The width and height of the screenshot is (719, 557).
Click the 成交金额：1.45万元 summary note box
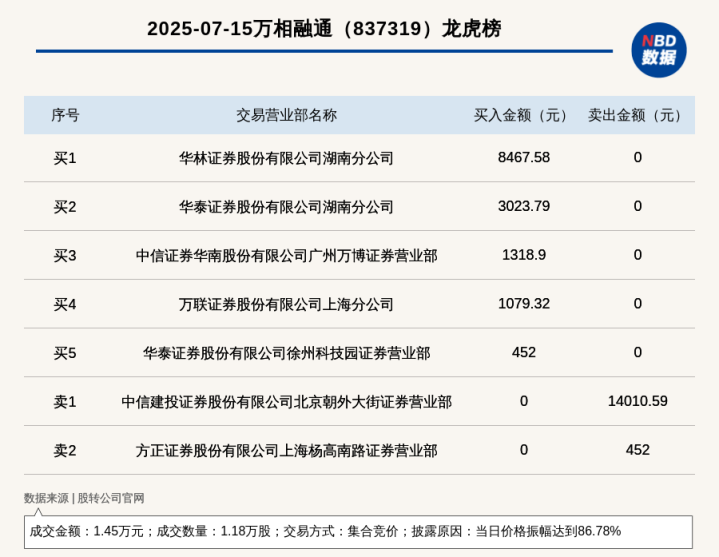[x=358, y=532]
